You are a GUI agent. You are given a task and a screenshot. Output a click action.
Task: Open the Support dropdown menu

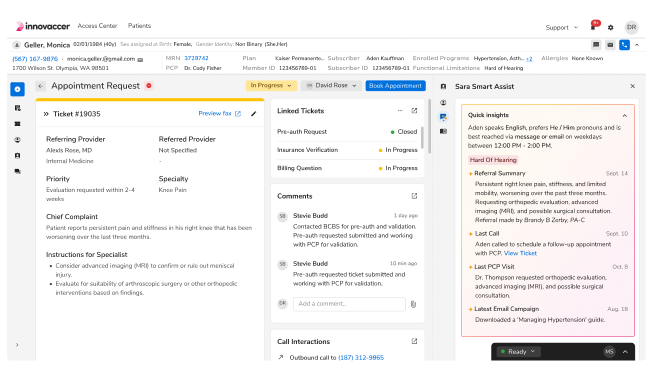pyautogui.click(x=561, y=28)
